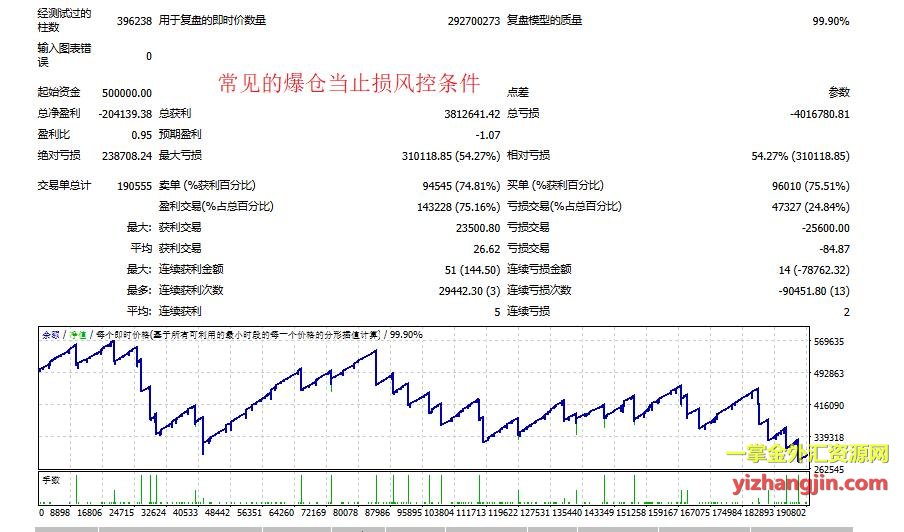Select the 净值 legend label on chart
Image resolution: width=904 pixels, height=532 pixels.
76,335
